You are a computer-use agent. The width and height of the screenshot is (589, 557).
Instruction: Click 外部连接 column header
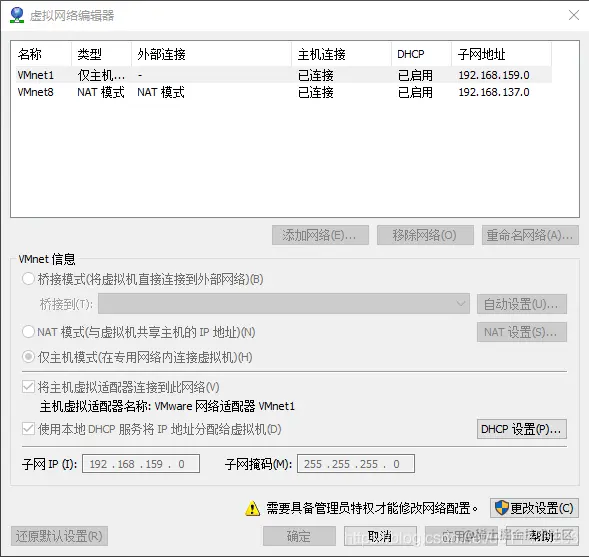click(211, 54)
